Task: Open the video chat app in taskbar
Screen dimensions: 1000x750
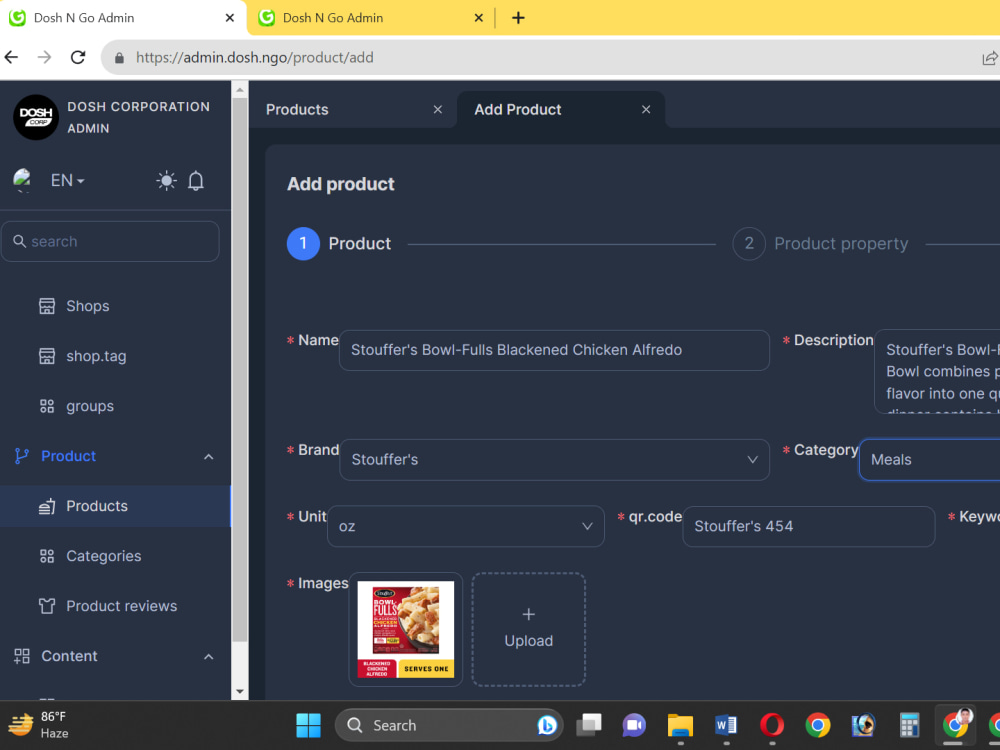Action: click(634, 725)
